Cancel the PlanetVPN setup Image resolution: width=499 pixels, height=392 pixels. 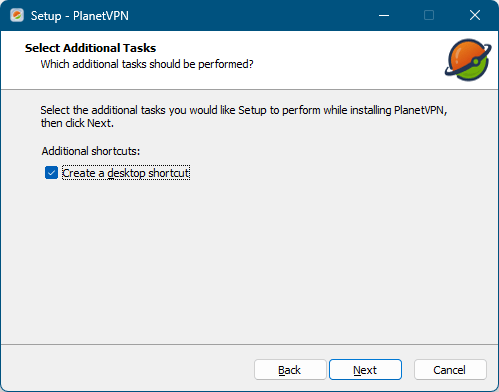click(x=450, y=370)
